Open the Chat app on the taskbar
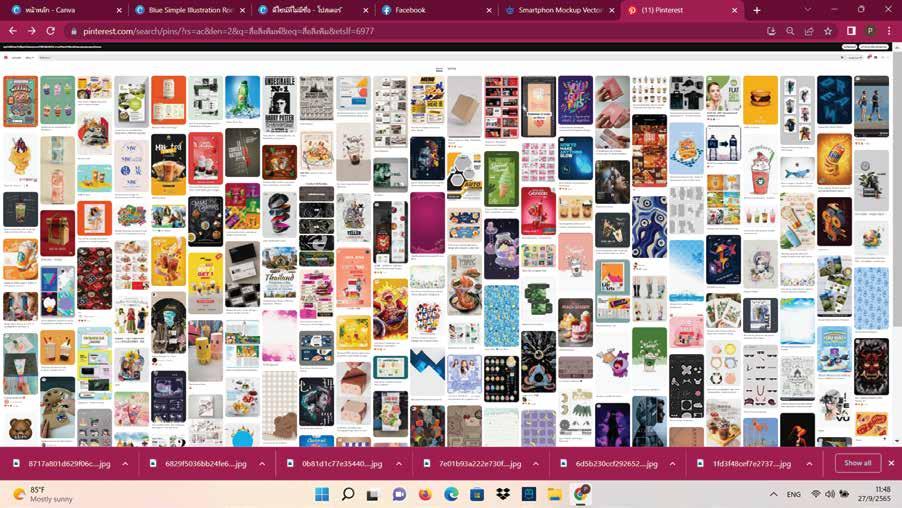This screenshot has height=508, width=902. pos(399,494)
